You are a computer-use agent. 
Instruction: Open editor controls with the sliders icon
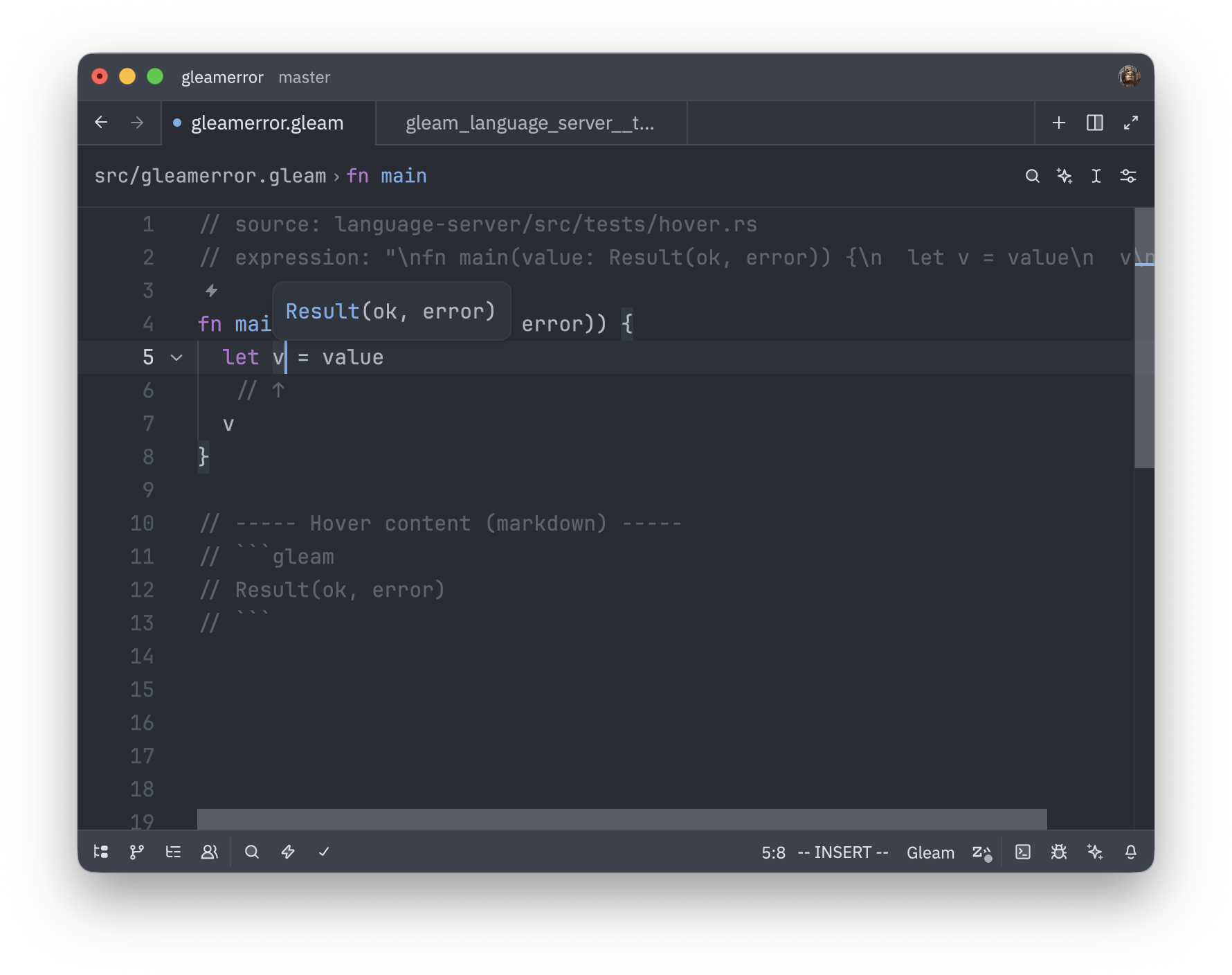tap(1127, 176)
